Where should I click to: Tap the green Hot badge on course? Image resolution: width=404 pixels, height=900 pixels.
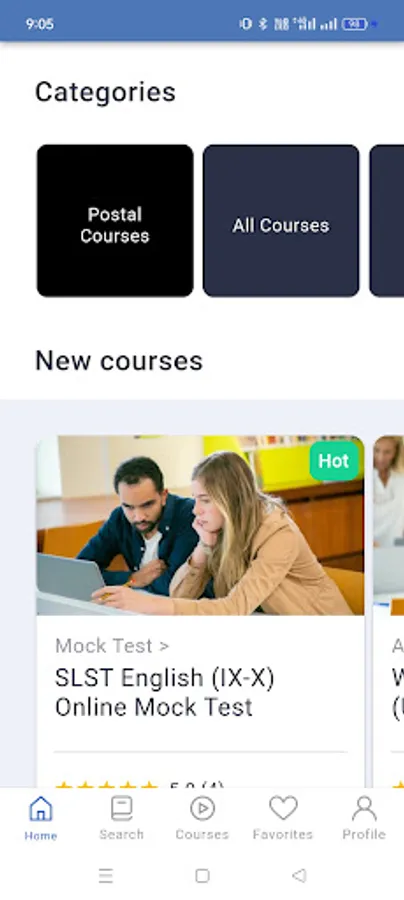[334, 461]
